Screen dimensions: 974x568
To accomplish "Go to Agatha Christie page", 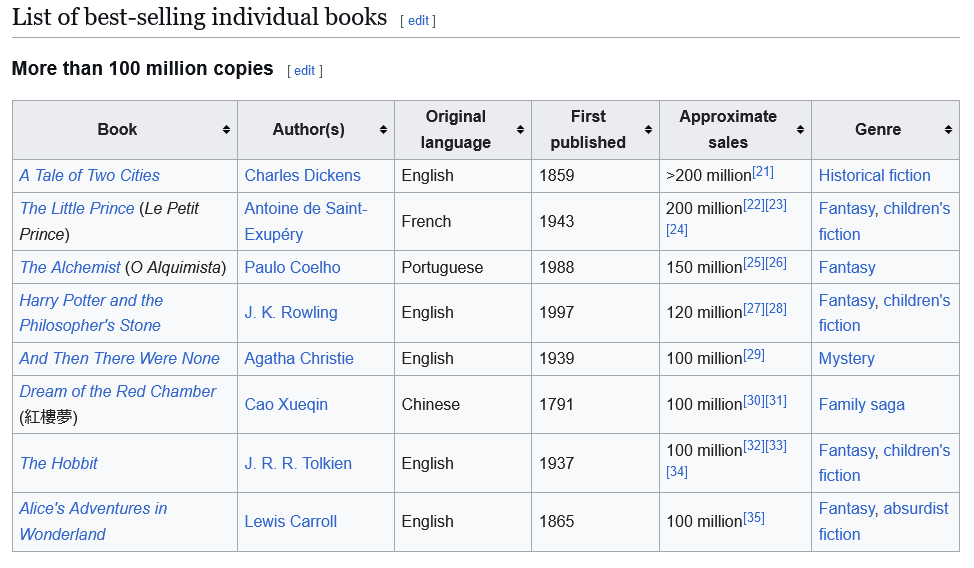I will [x=299, y=358].
